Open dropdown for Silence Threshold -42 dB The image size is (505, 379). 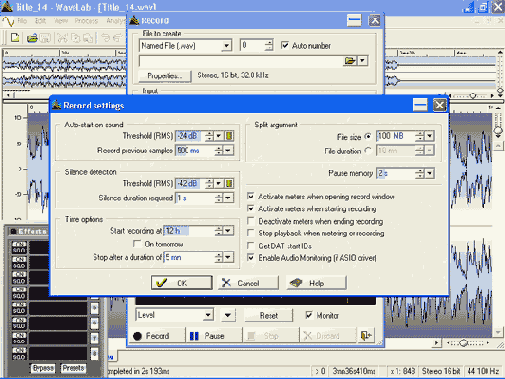point(219,183)
